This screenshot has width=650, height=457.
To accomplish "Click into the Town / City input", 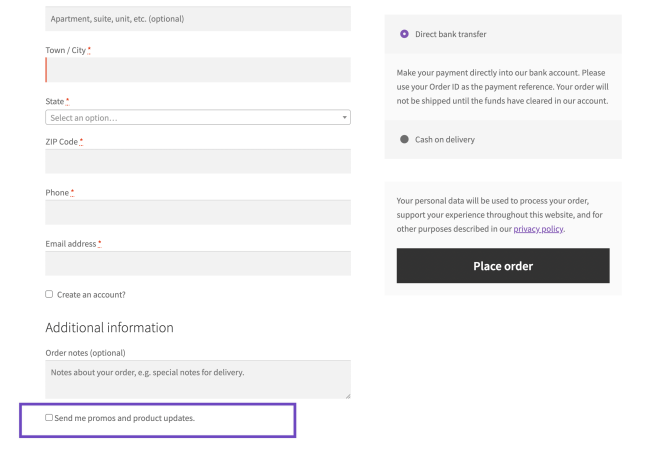I will [x=198, y=70].
